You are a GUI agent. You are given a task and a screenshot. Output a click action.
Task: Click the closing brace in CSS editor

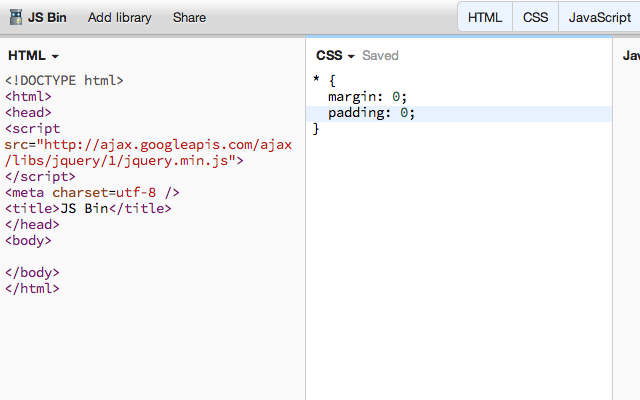click(x=316, y=129)
